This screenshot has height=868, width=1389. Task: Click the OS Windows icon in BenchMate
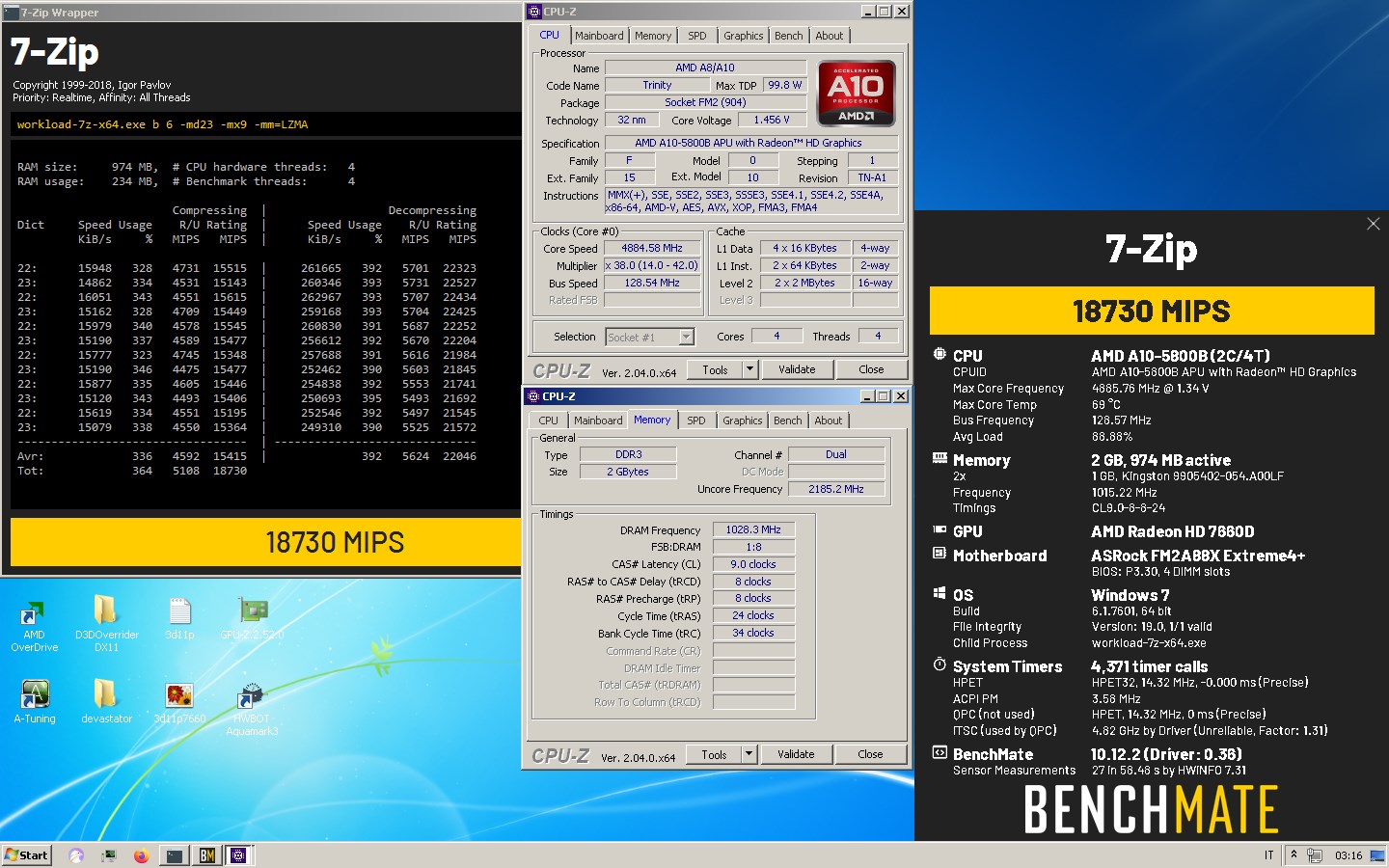[x=940, y=593]
